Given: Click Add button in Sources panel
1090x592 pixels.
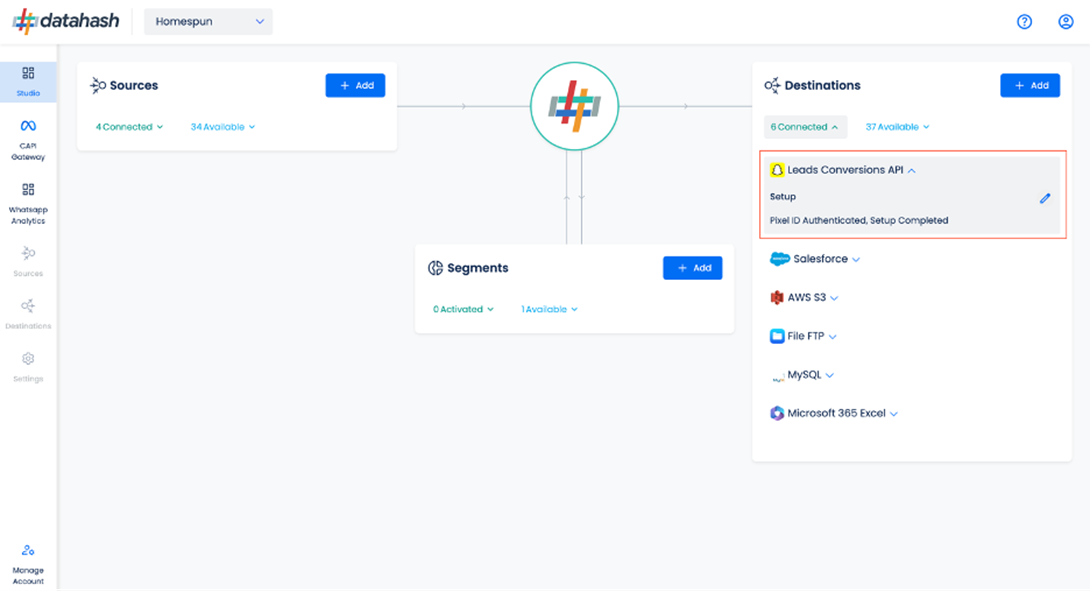Looking at the screenshot, I should point(355,85).
